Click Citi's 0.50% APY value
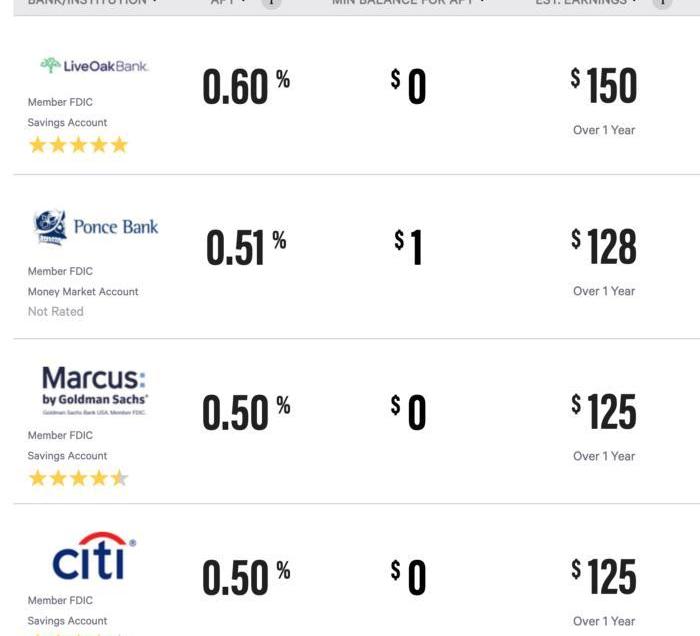The height and width of the screenshot is (636, 700). pyautogui.click(x=246, y=578)
